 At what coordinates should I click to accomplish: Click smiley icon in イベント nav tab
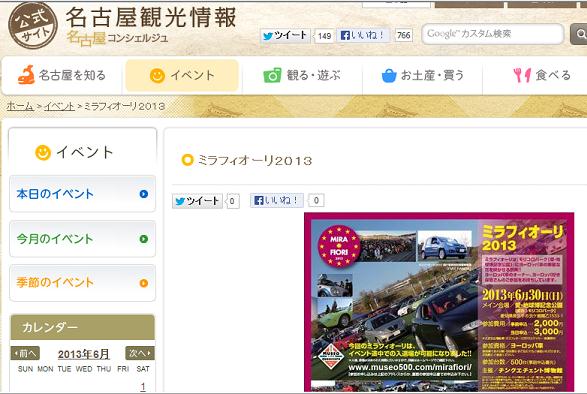click(x=157, y=76)
